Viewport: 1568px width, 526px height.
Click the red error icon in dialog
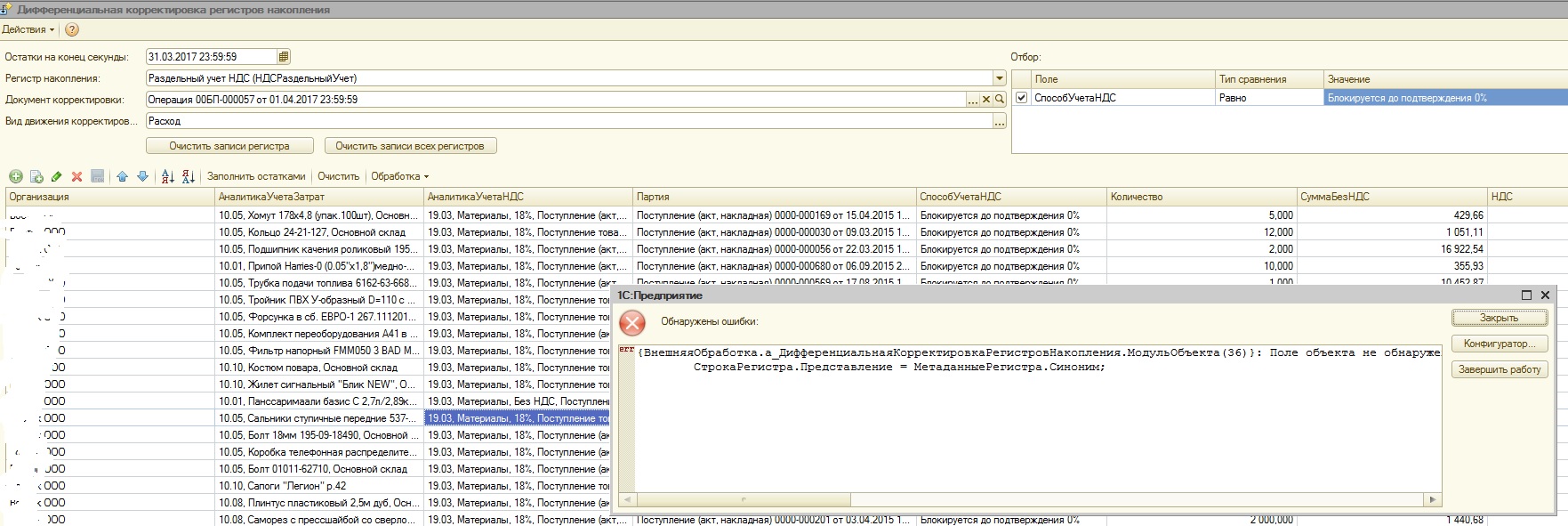[632, 322]
